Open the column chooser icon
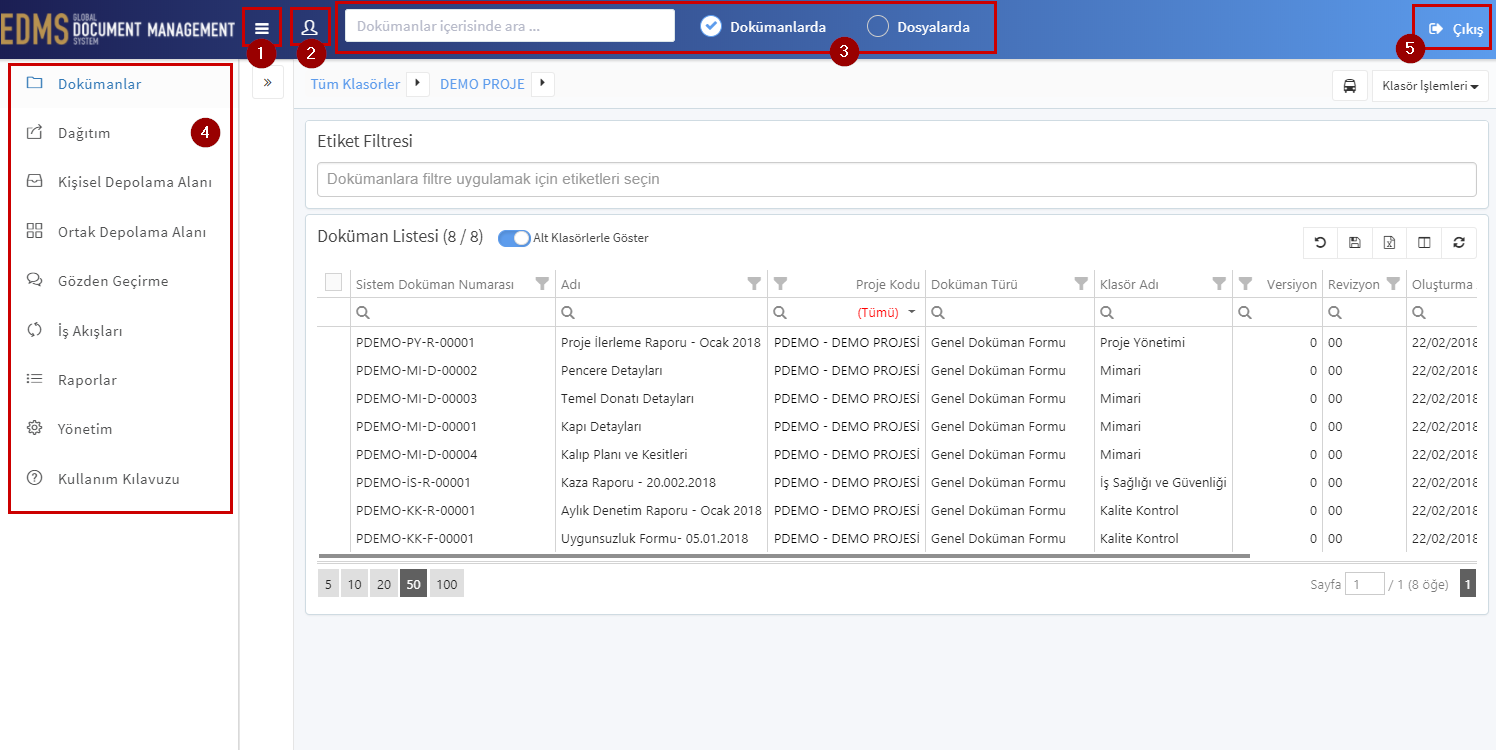Screen dimensions: 1496x750 [x=1424, y=242]
